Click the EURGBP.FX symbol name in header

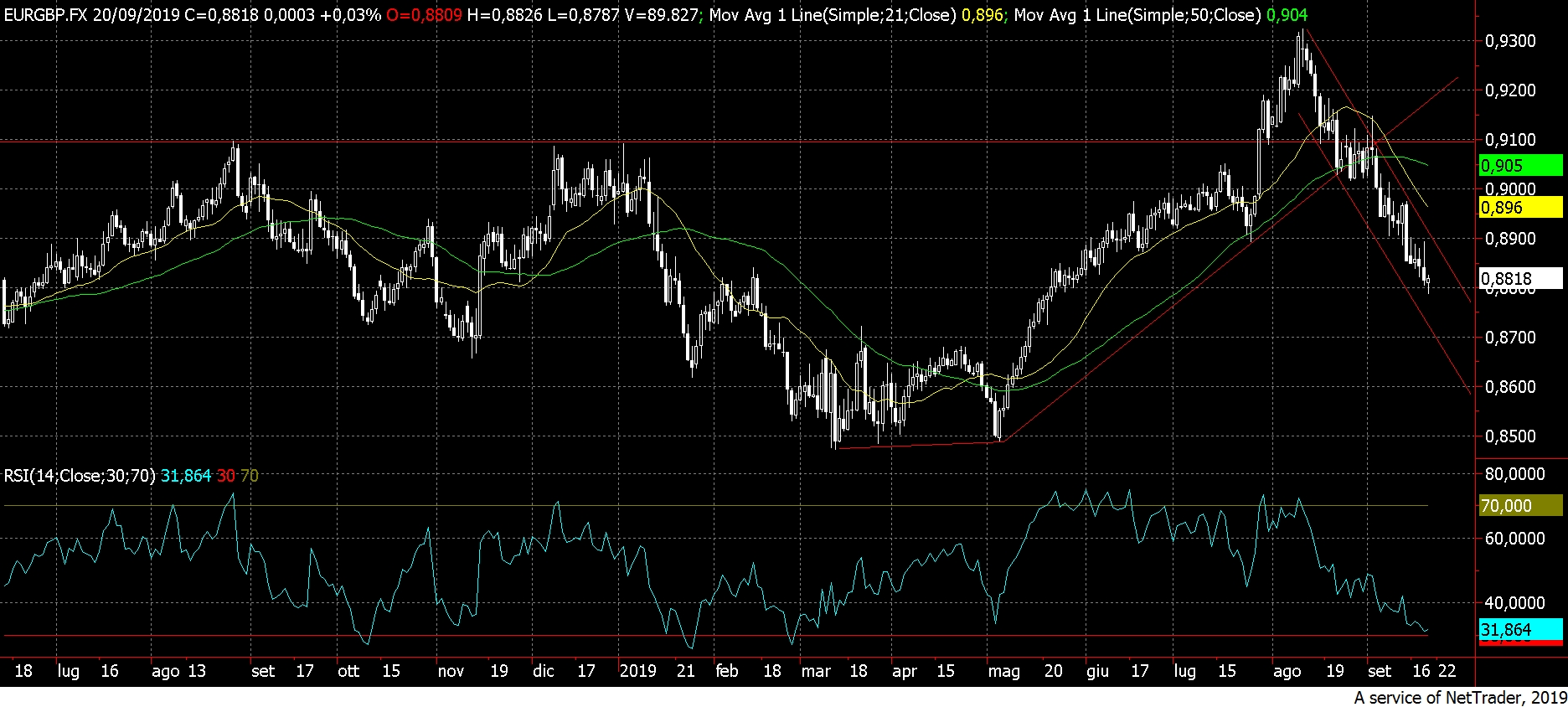[45, 15]
